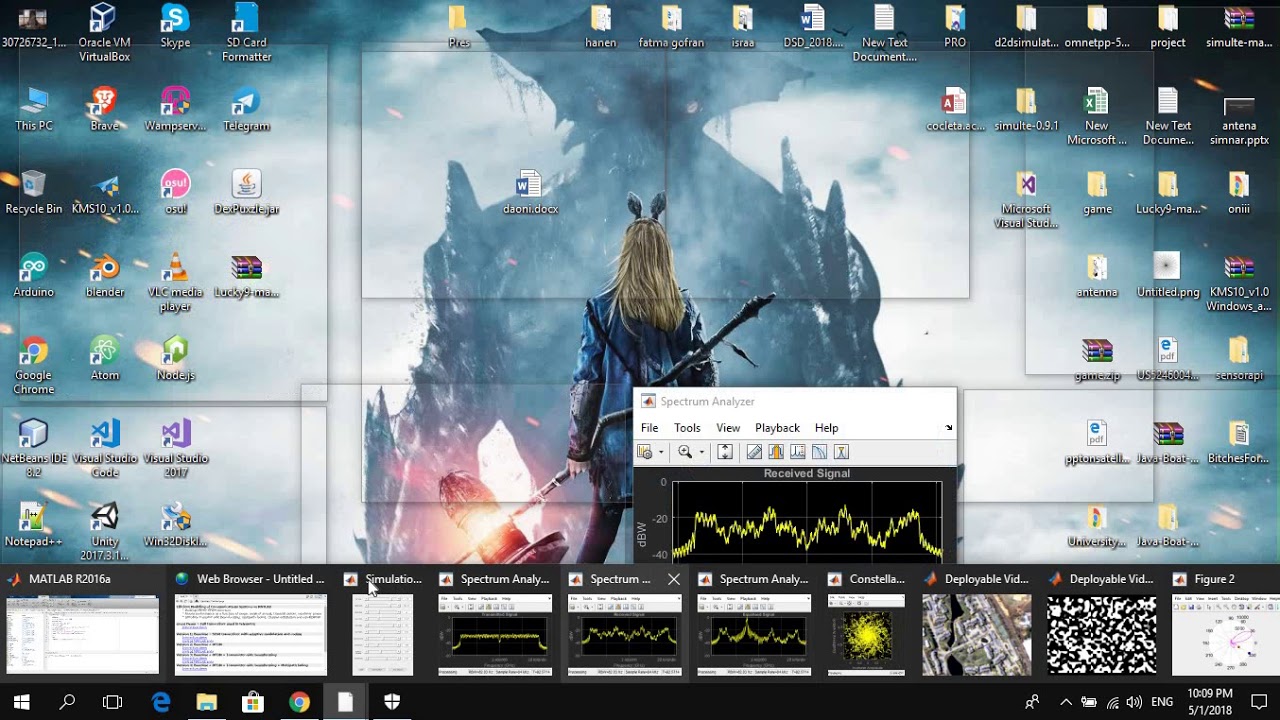Select the Google Chrome desktop icon
Viewport: 1280px width, 720px height.
click(34, 366)
